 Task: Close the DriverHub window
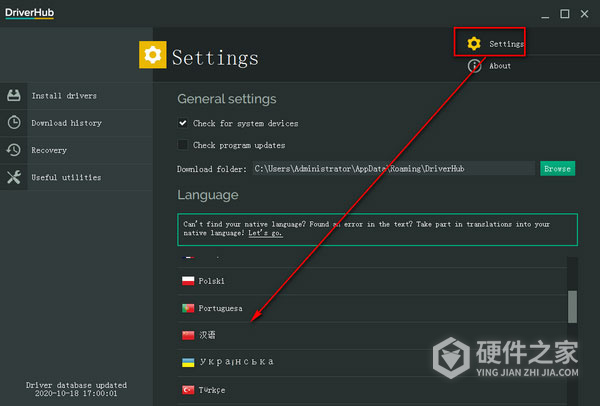584,14
